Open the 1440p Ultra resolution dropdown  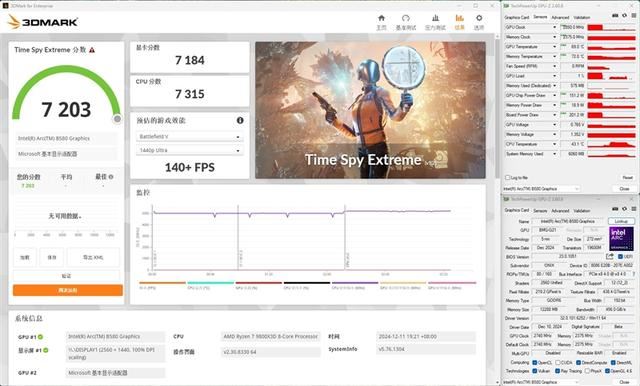189,151
